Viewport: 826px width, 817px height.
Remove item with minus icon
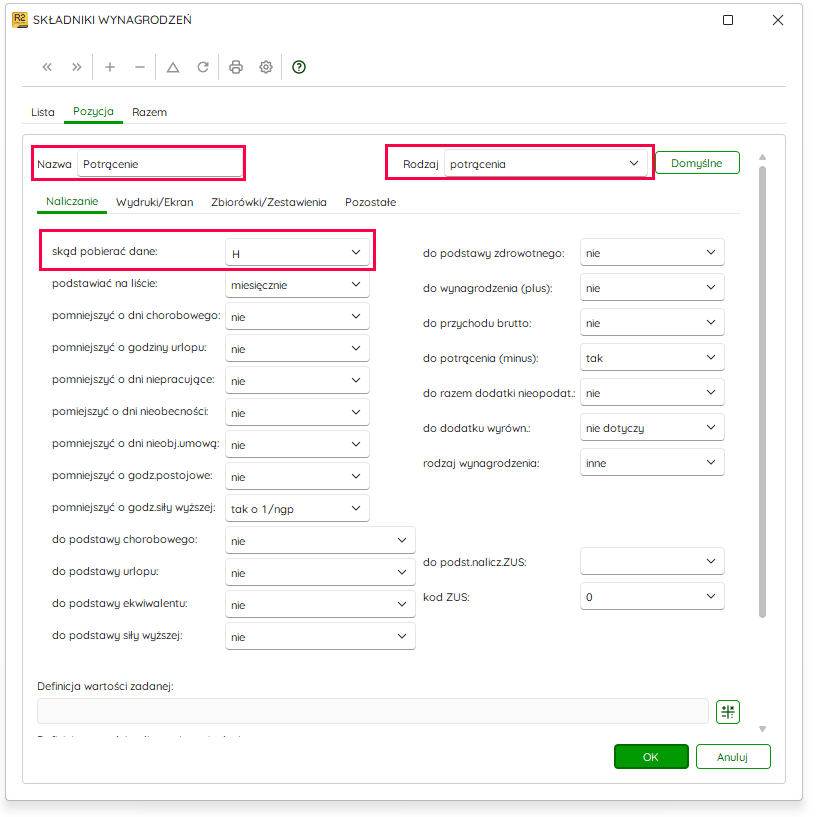coord(140,67)
